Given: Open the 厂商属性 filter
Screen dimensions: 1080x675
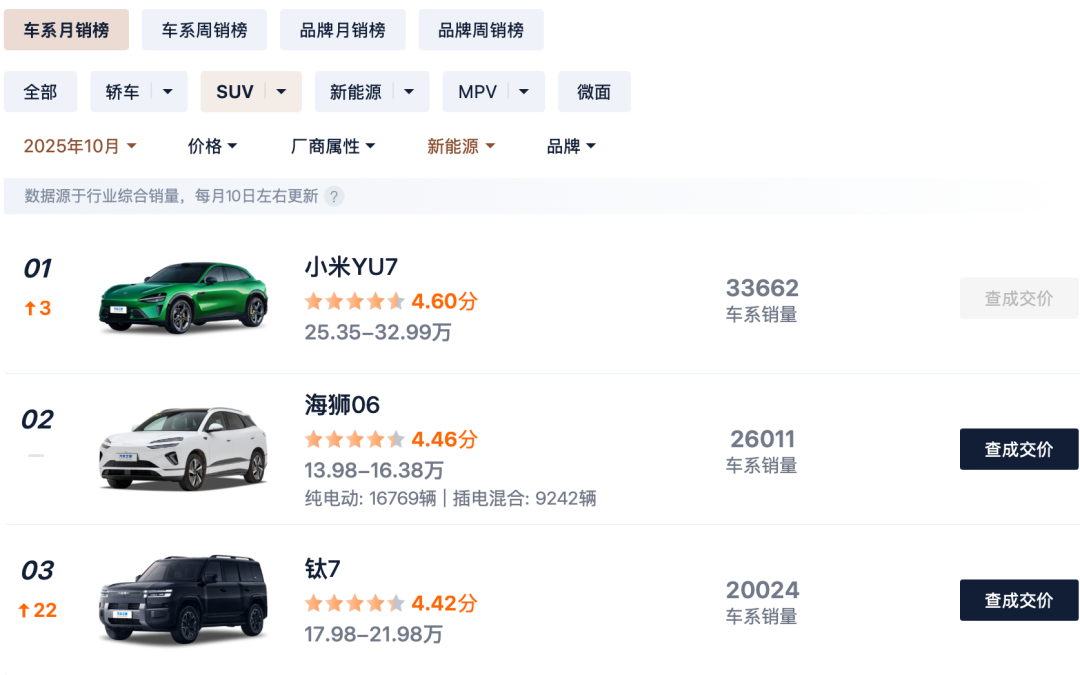Looking at the screenshot, I should 333,147.
